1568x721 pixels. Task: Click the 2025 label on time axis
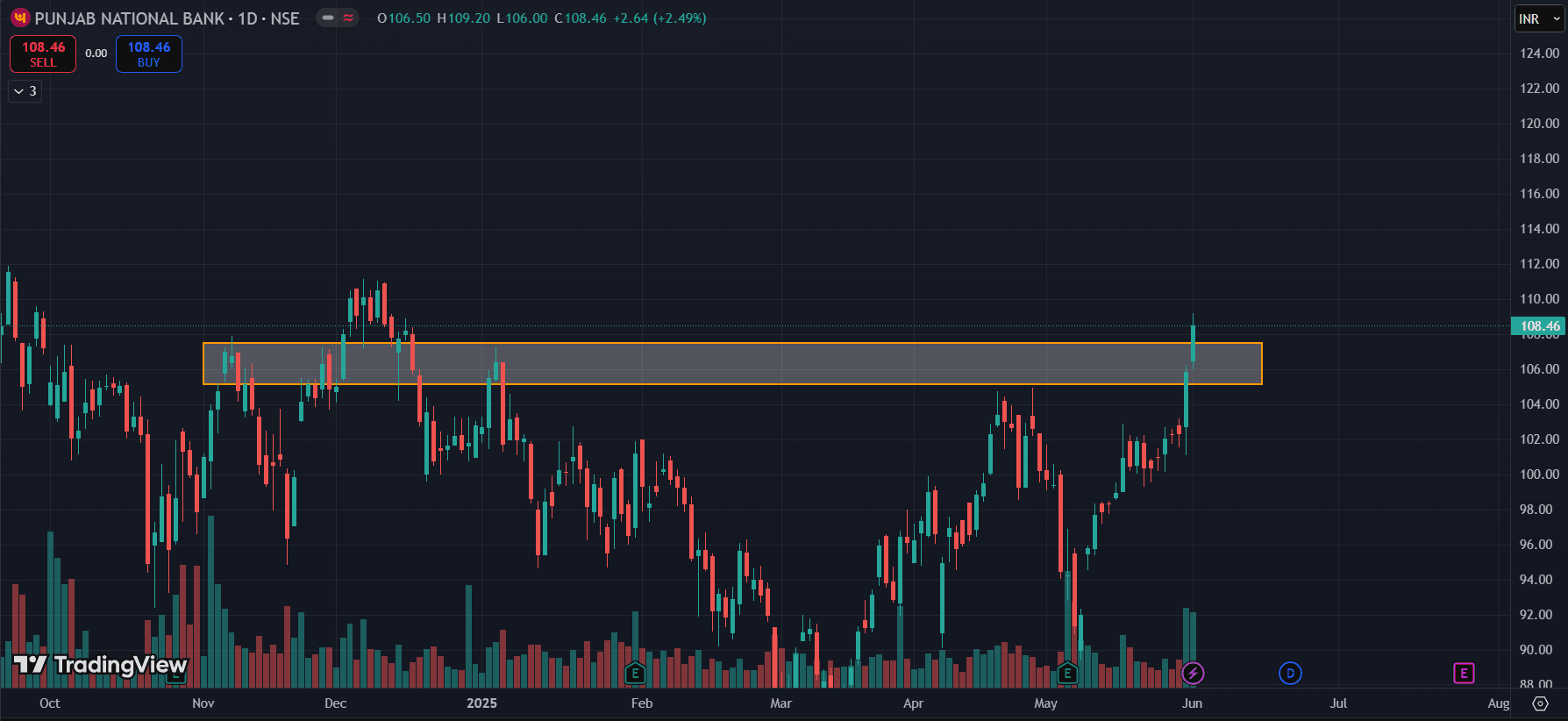click(481, 703)
